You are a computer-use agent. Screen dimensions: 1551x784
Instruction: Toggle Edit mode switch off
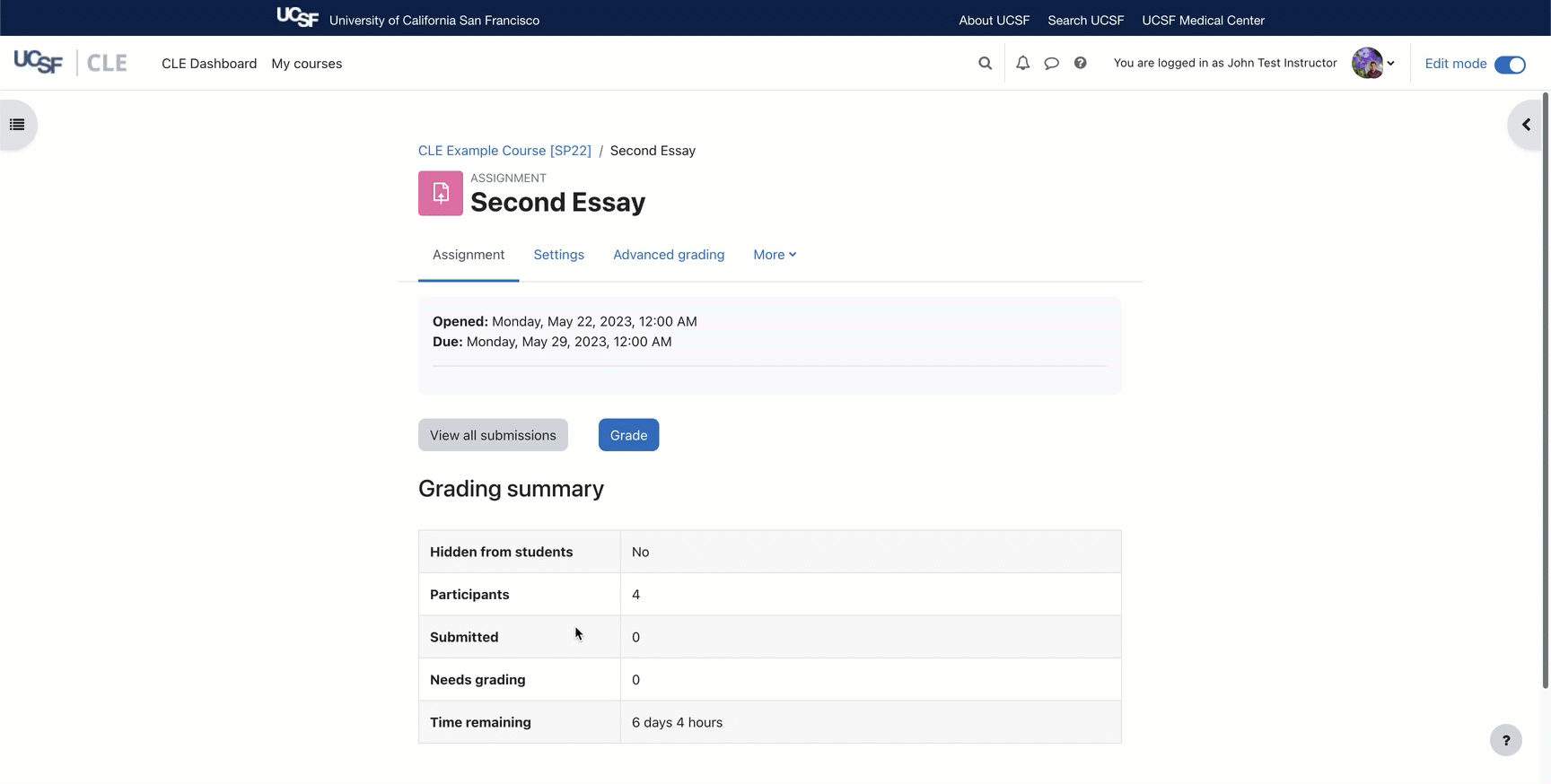(x=1510, y=64)
